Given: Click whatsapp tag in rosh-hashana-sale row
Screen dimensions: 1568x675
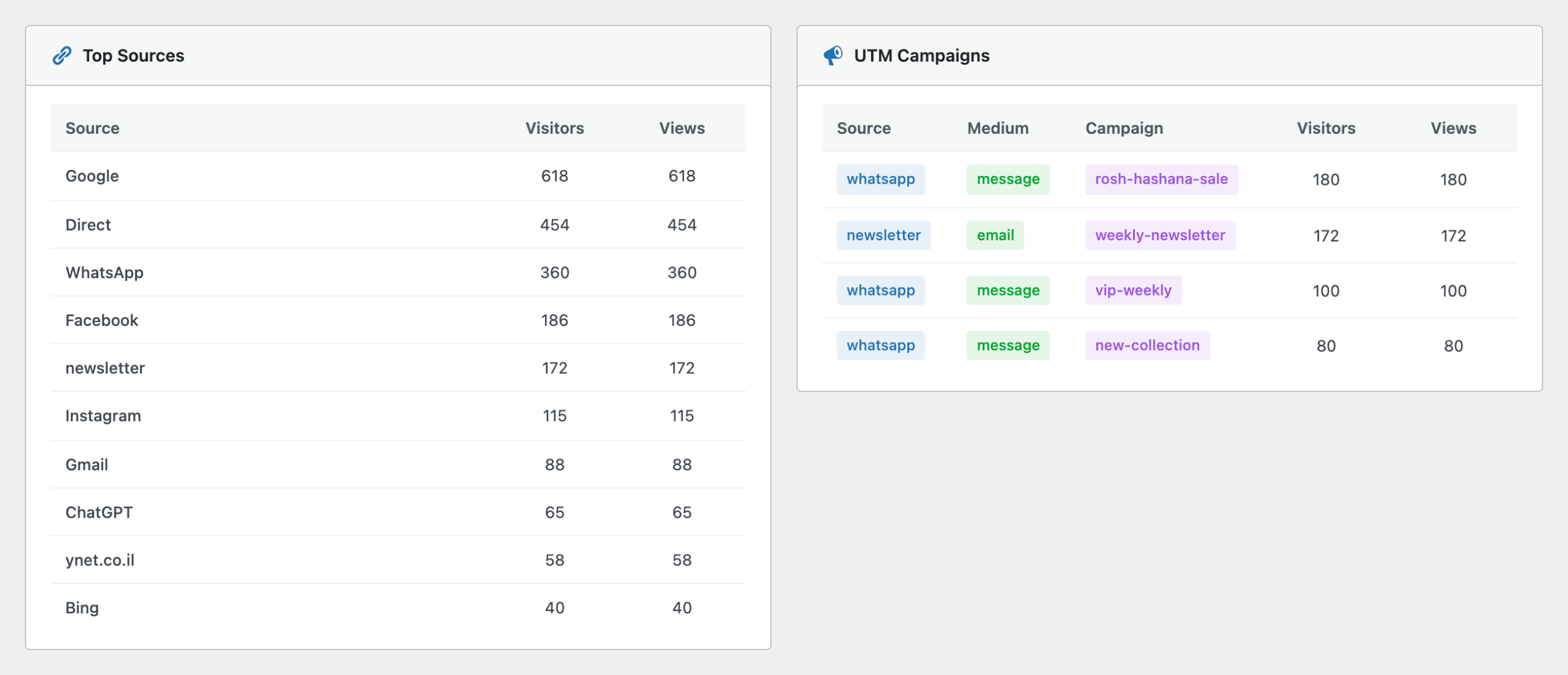Looking at the screenshot, I should (880, 179).
